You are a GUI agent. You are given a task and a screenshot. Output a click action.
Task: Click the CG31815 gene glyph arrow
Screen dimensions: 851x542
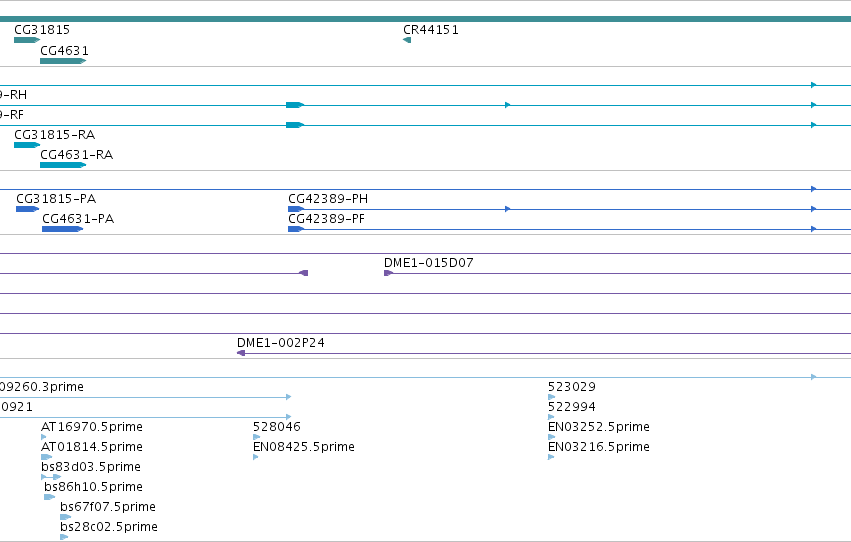(x=27, y=40)
